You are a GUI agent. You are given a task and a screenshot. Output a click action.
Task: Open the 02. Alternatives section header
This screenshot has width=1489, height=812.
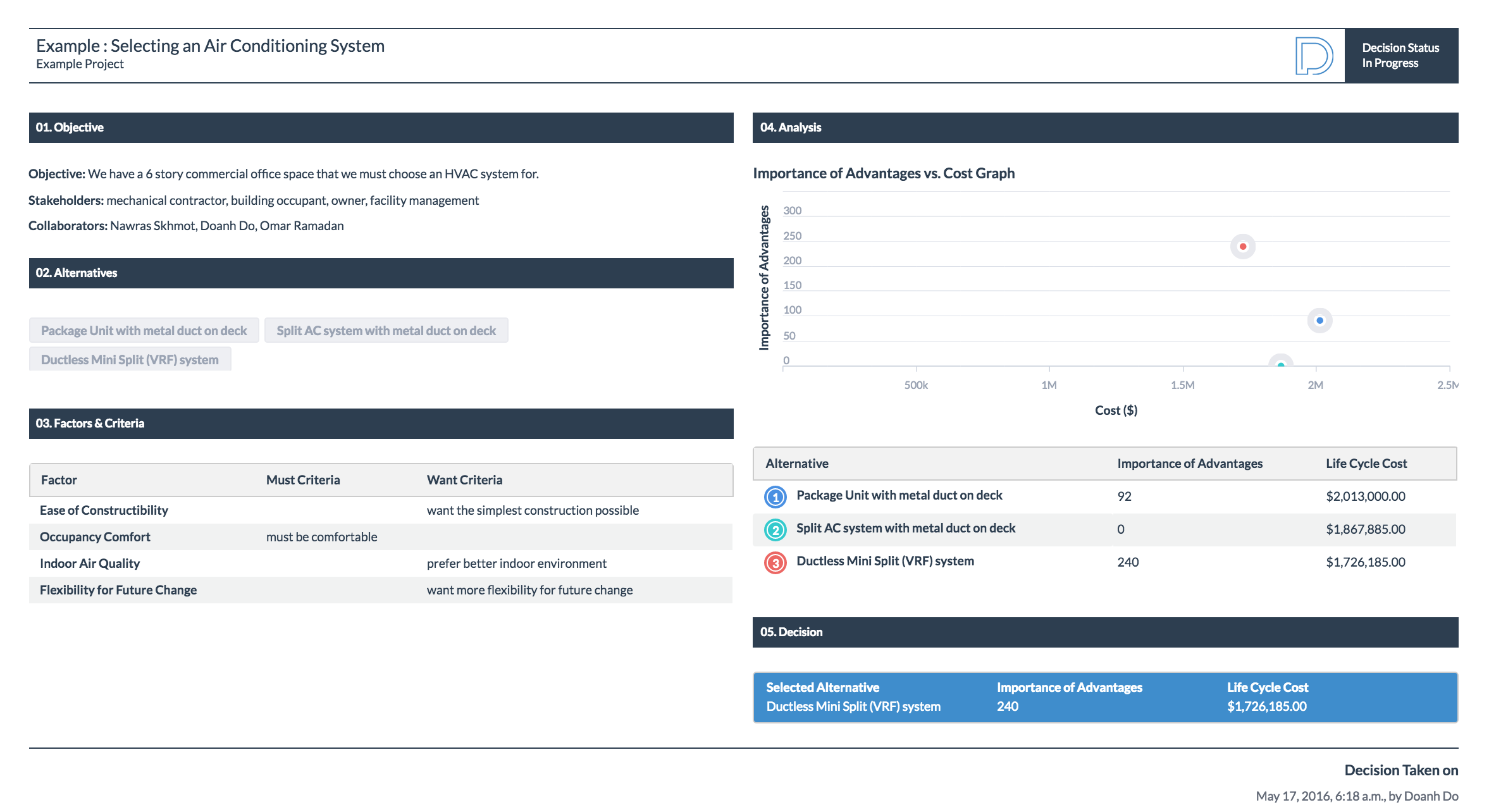[381, 273]
